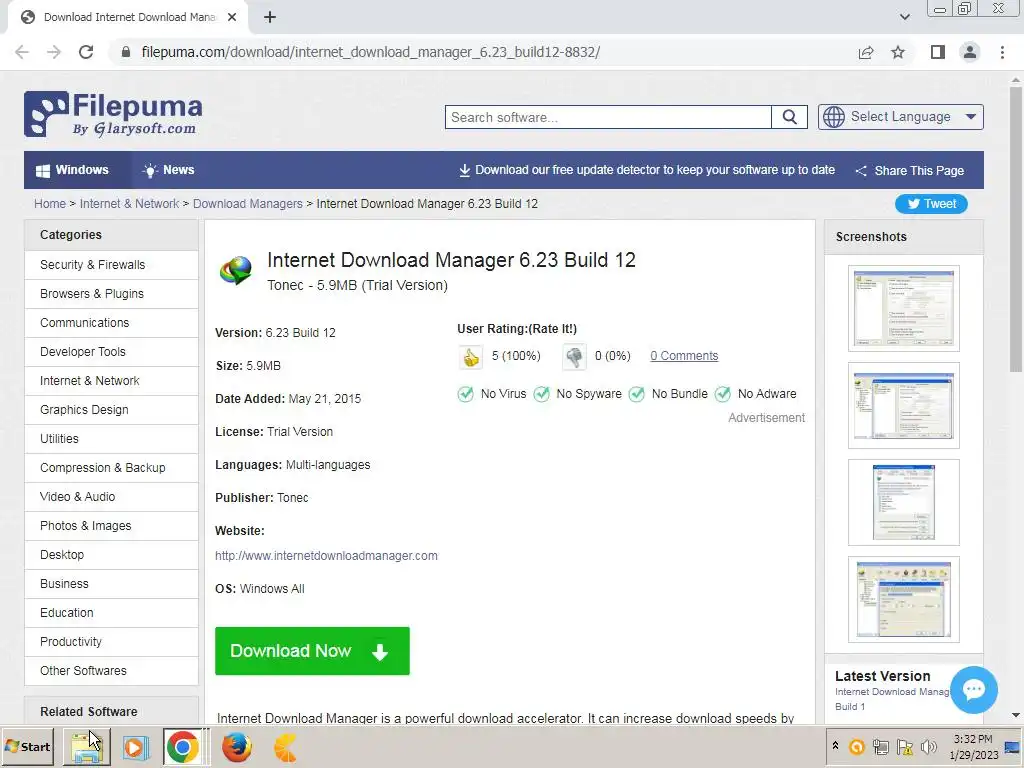The height and width of the screenshot is (768, 1024).
Task: Select Utilities category
Action: click(111, 439)
